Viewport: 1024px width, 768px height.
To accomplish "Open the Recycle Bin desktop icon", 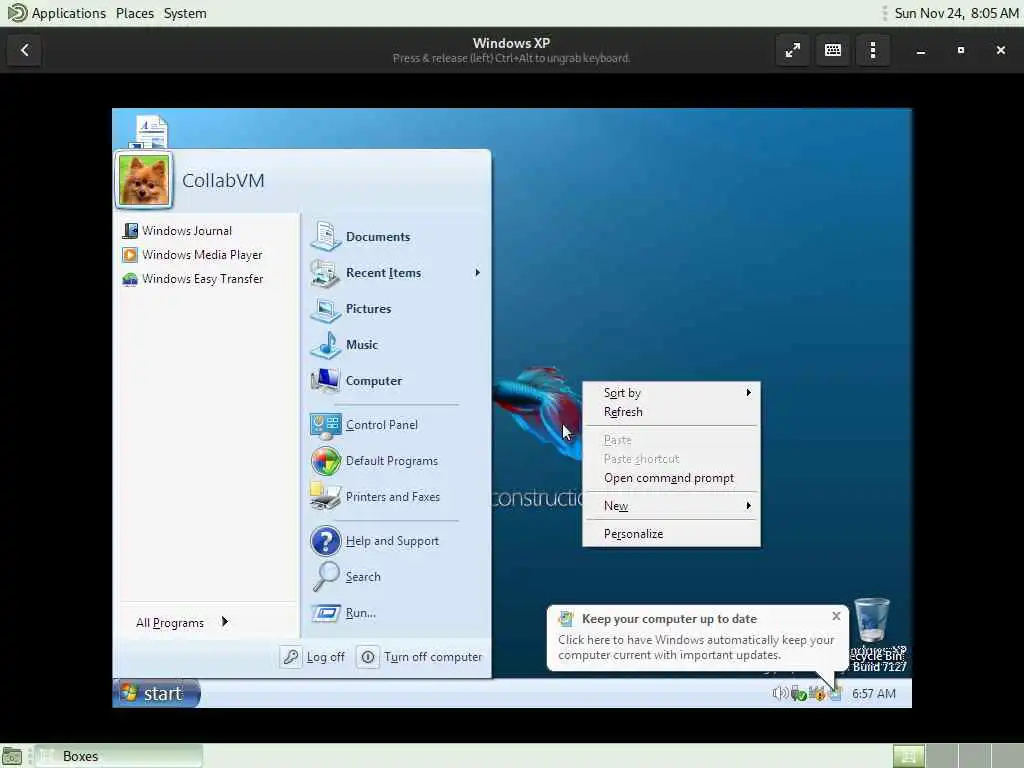I will (x=872, y=620).
